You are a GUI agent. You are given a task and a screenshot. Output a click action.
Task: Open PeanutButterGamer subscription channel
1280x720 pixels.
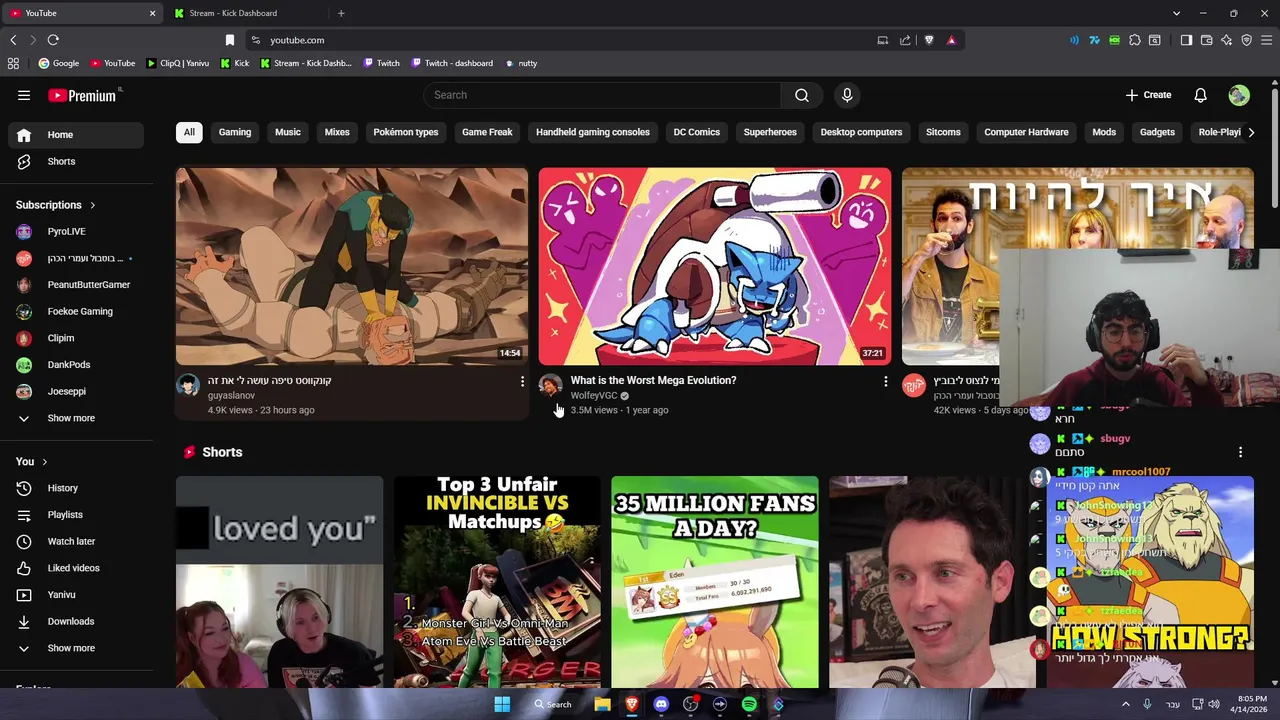coord(76,285)
